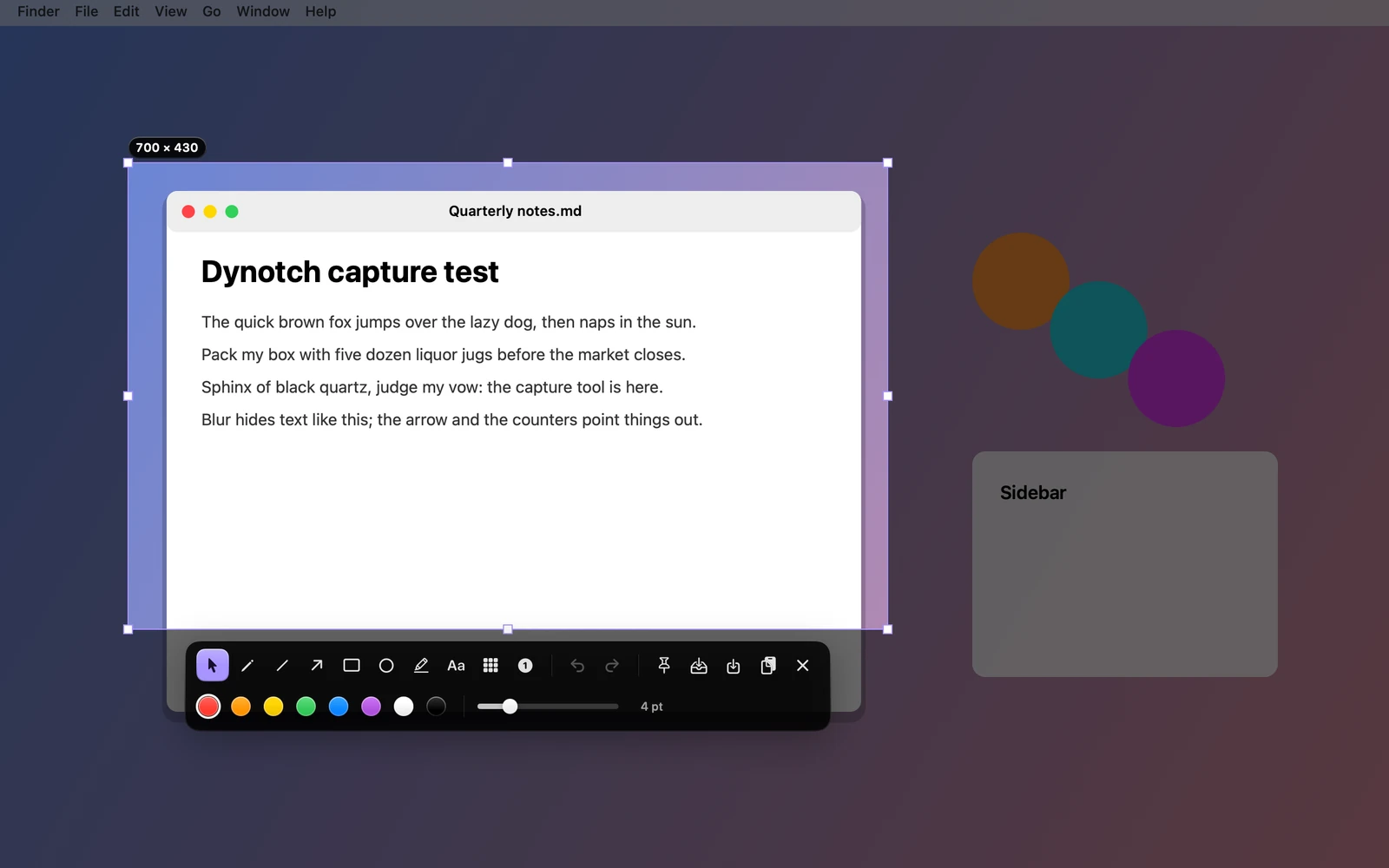The width and height of the screenshot is (1389, 868).
Task: Pick the black color swatch
Action: 437,707
